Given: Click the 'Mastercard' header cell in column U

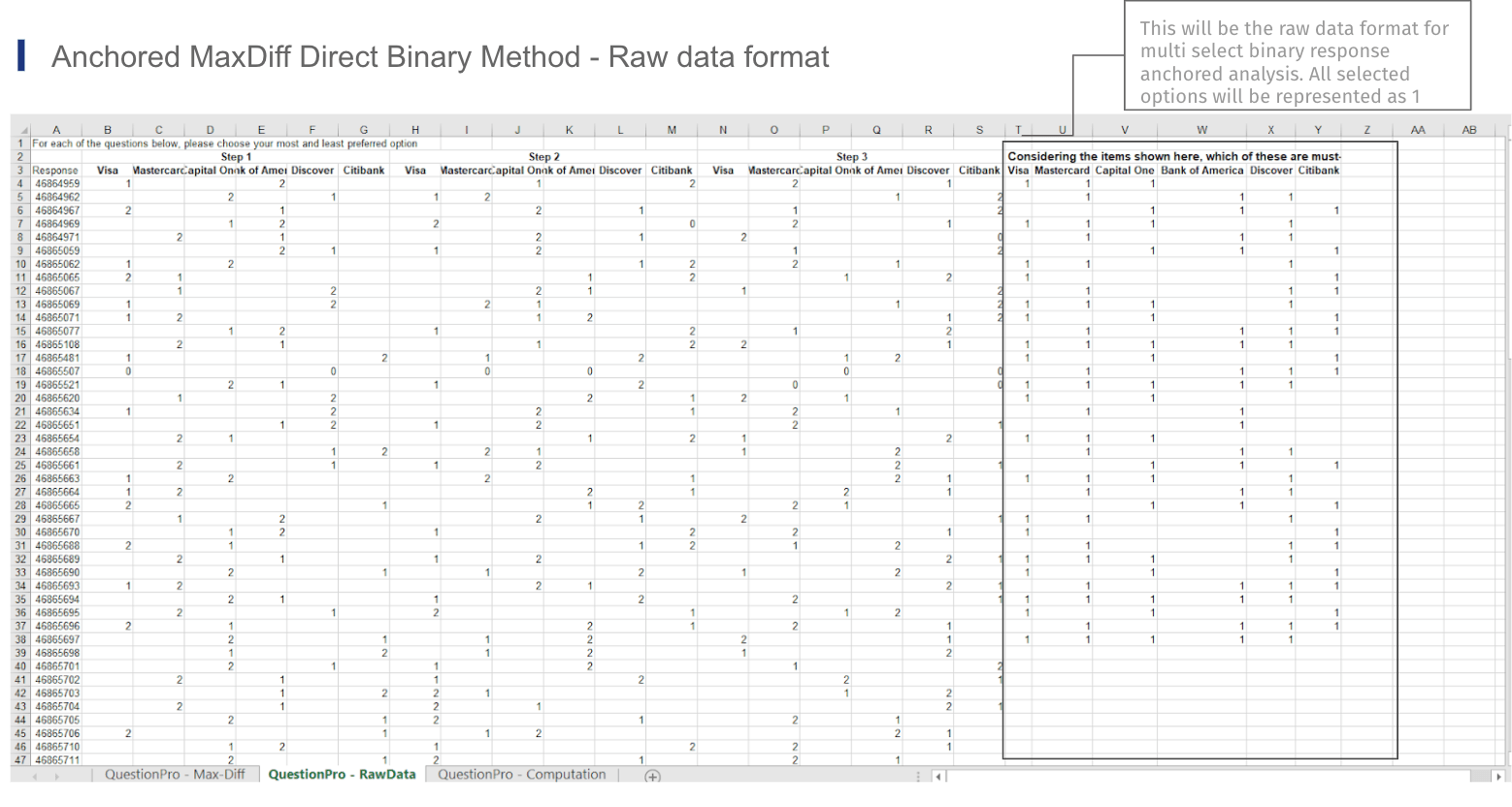Looking at the screenshot, I should point(1062,170).
